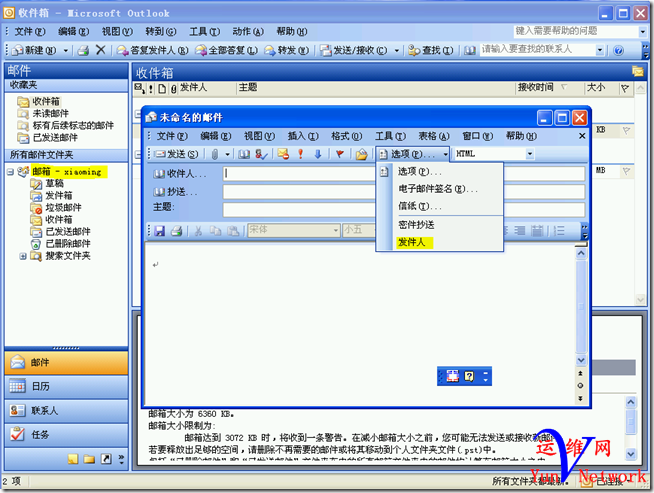This screenshot has height=493, width=654.
Task: Click the Save floppy disk icon in formatting toolbar
Action: (x=159, y=231)
